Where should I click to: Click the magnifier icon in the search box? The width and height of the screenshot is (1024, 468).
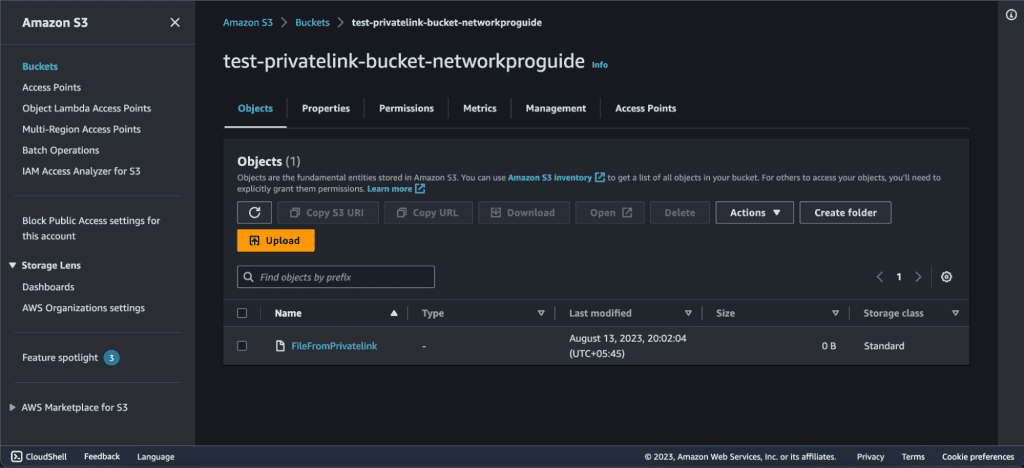(248, 277)
